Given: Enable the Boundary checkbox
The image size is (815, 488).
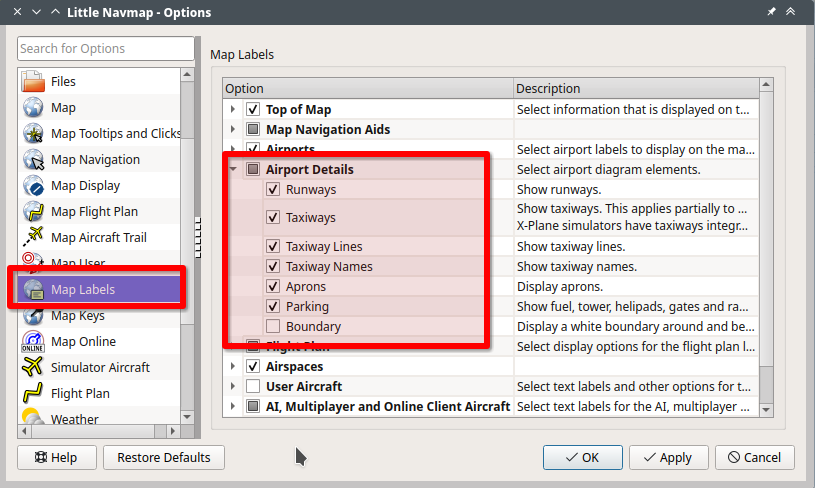Looking at the screenshot, I should [273, 326].
